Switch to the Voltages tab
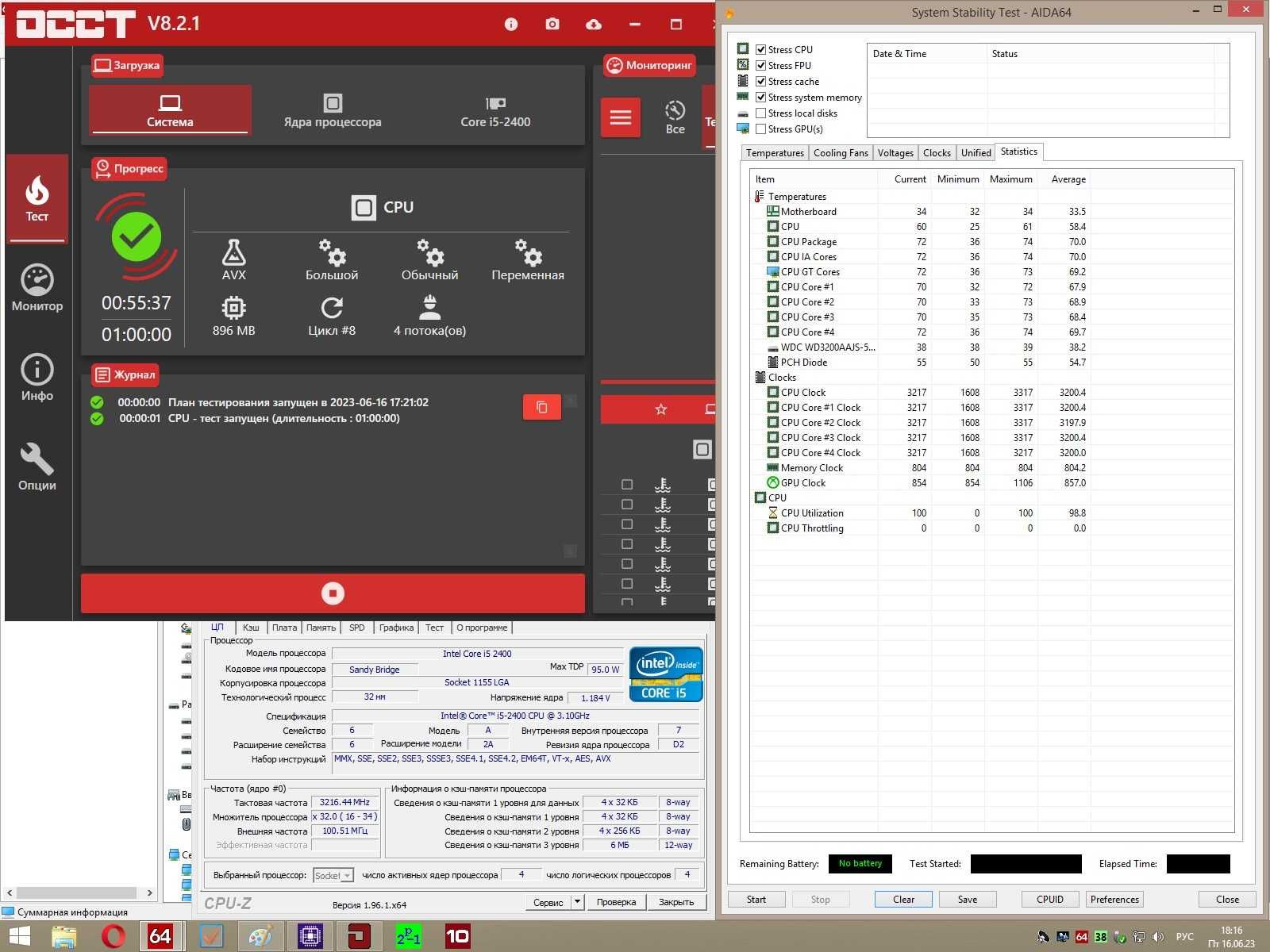 click(x=895, y=152)
